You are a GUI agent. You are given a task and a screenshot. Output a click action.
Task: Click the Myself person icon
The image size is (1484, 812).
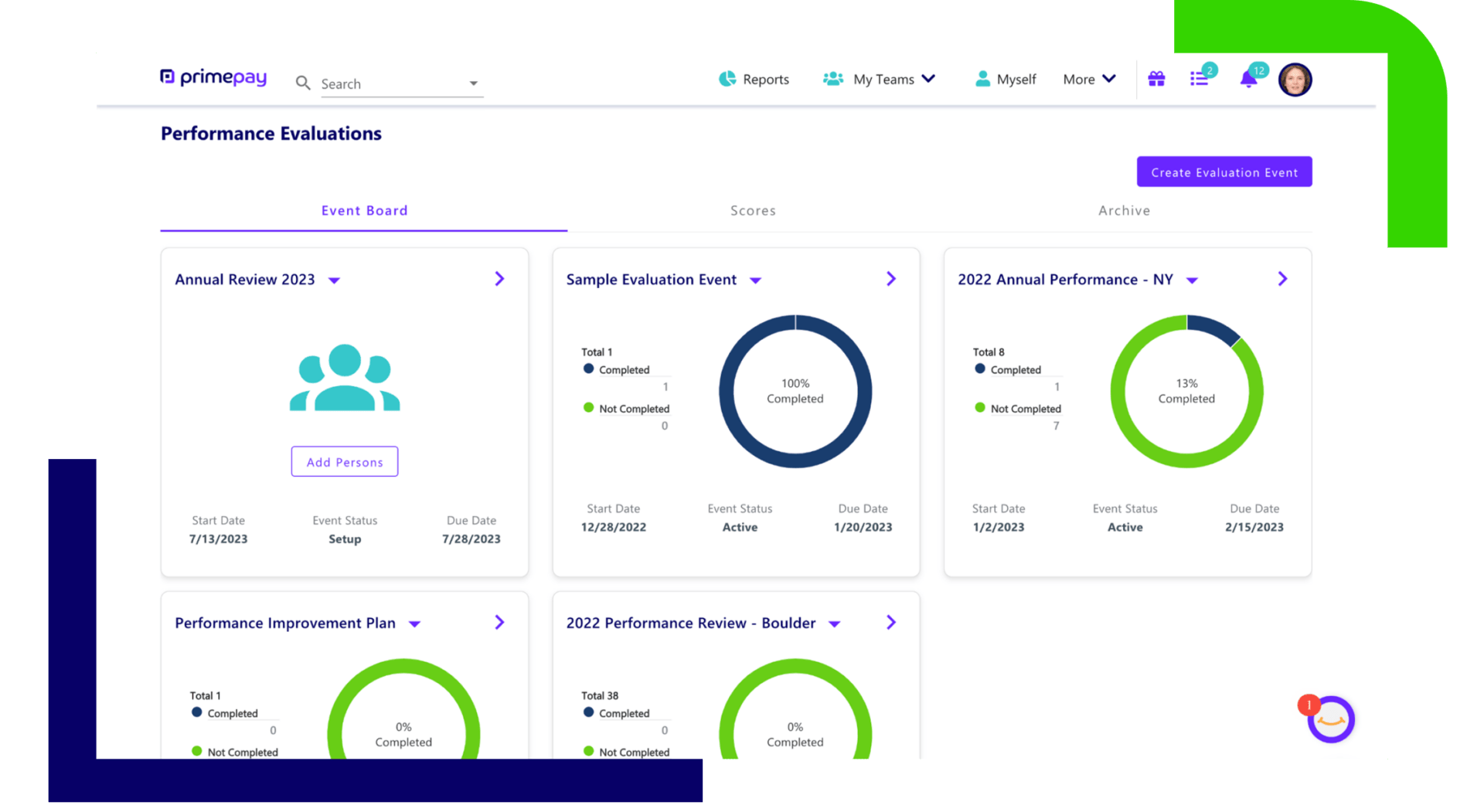coord(982,79)
